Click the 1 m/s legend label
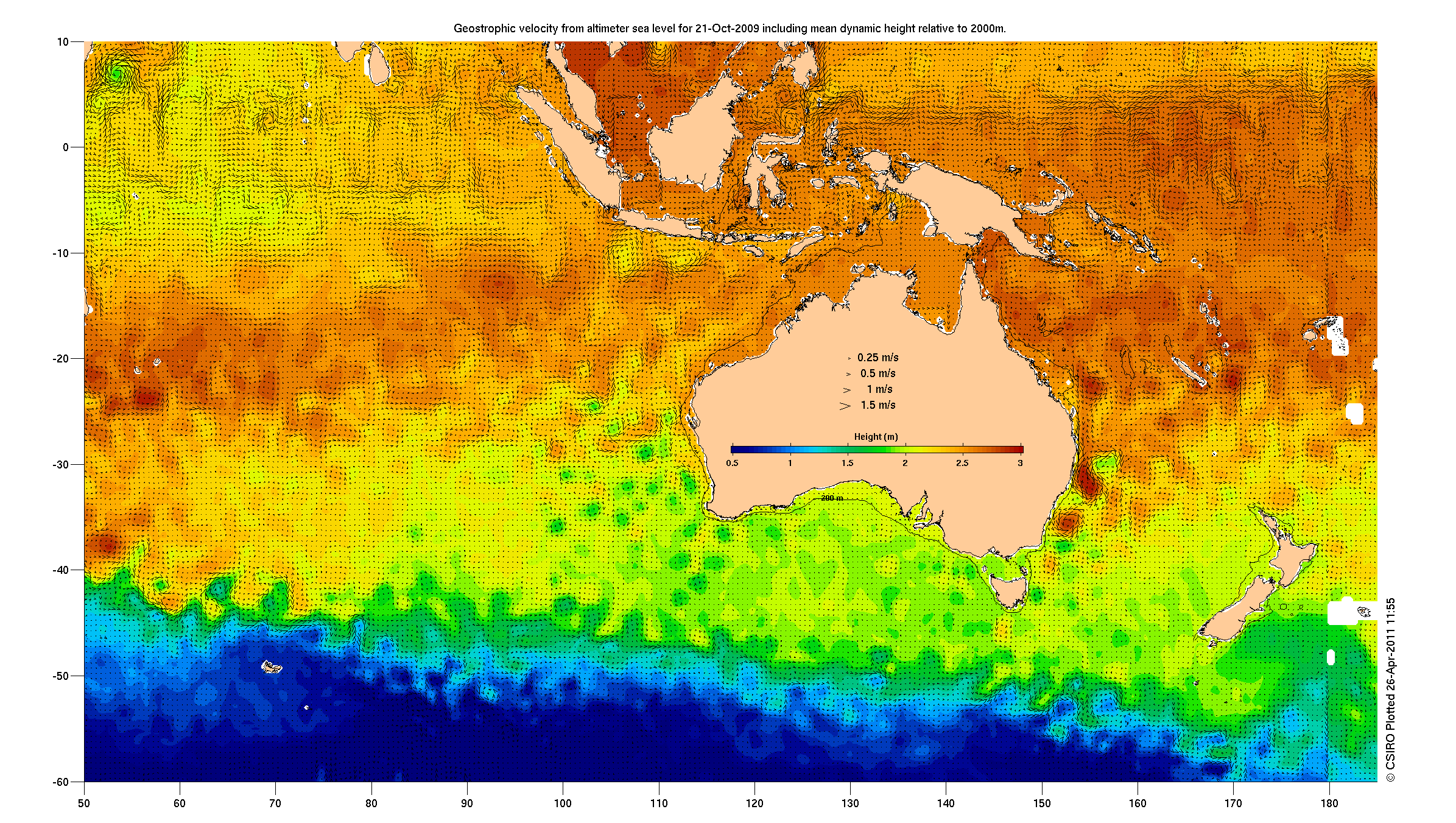 tap(879, 389)
